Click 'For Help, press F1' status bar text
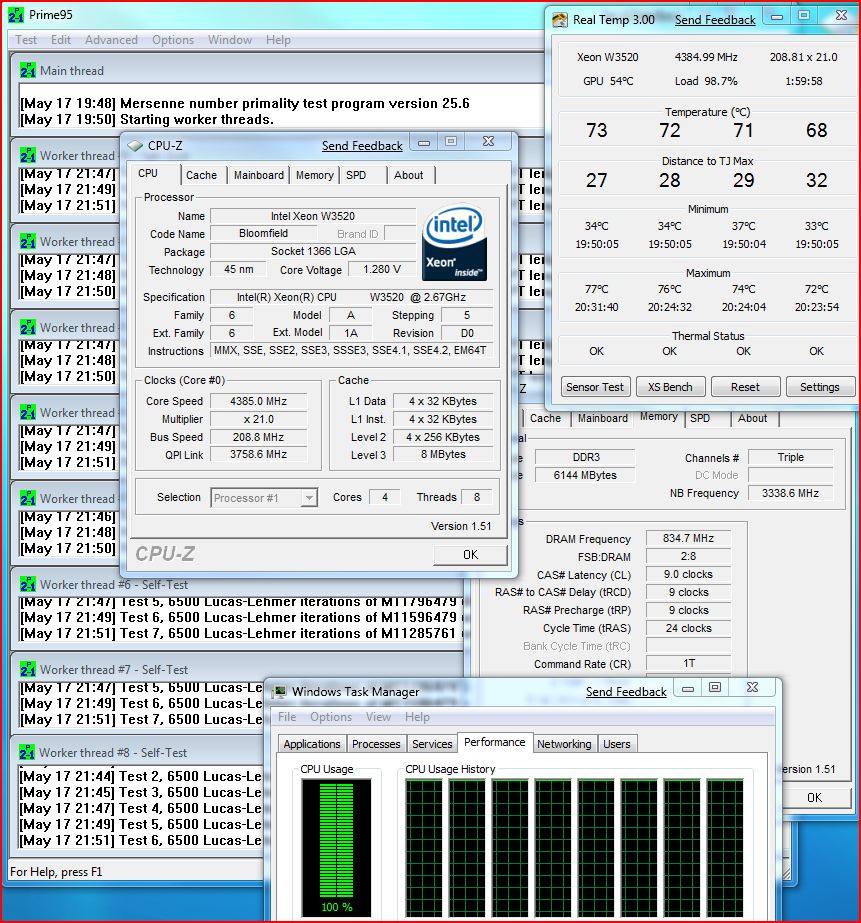Screen dimensions: 861x923 (x=56, y=872)
